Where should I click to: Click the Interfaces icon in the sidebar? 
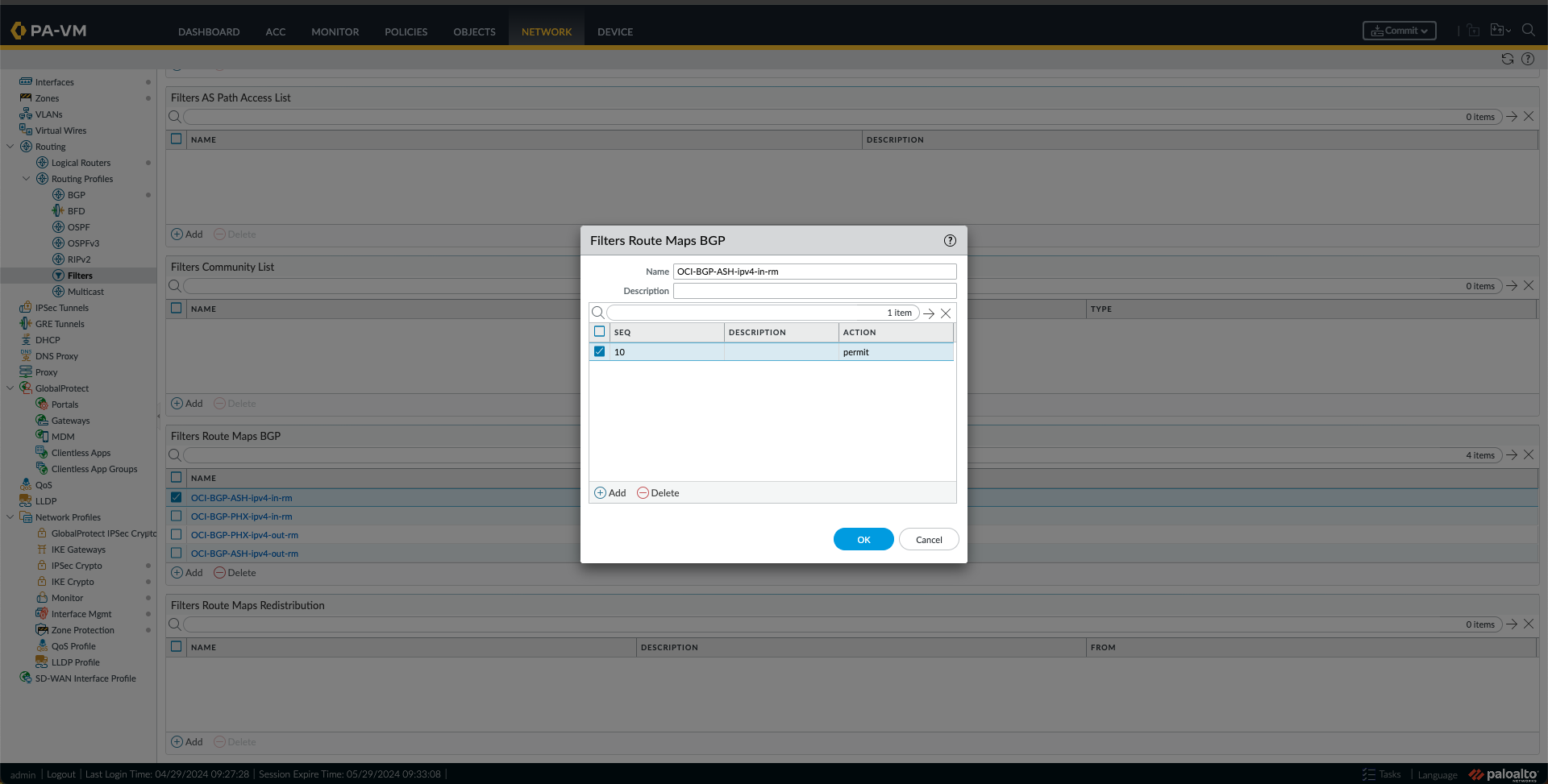click(x=26, y=82)
